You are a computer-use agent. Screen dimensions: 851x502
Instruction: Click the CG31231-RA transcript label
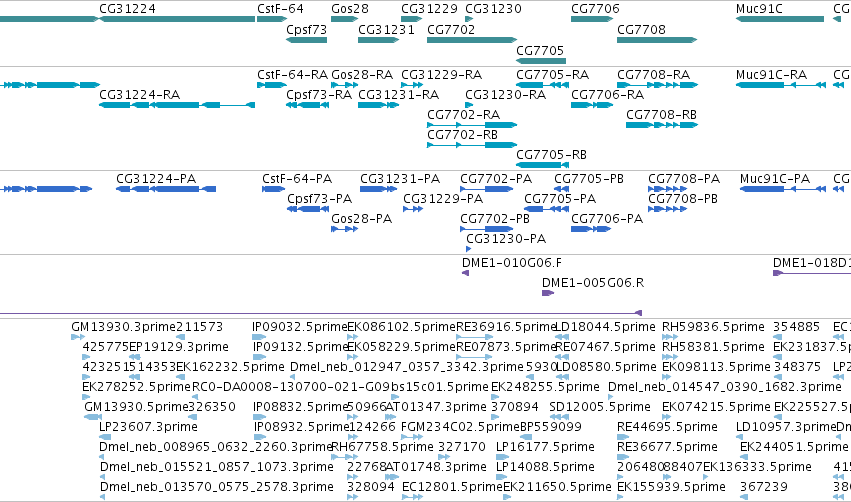398,94
